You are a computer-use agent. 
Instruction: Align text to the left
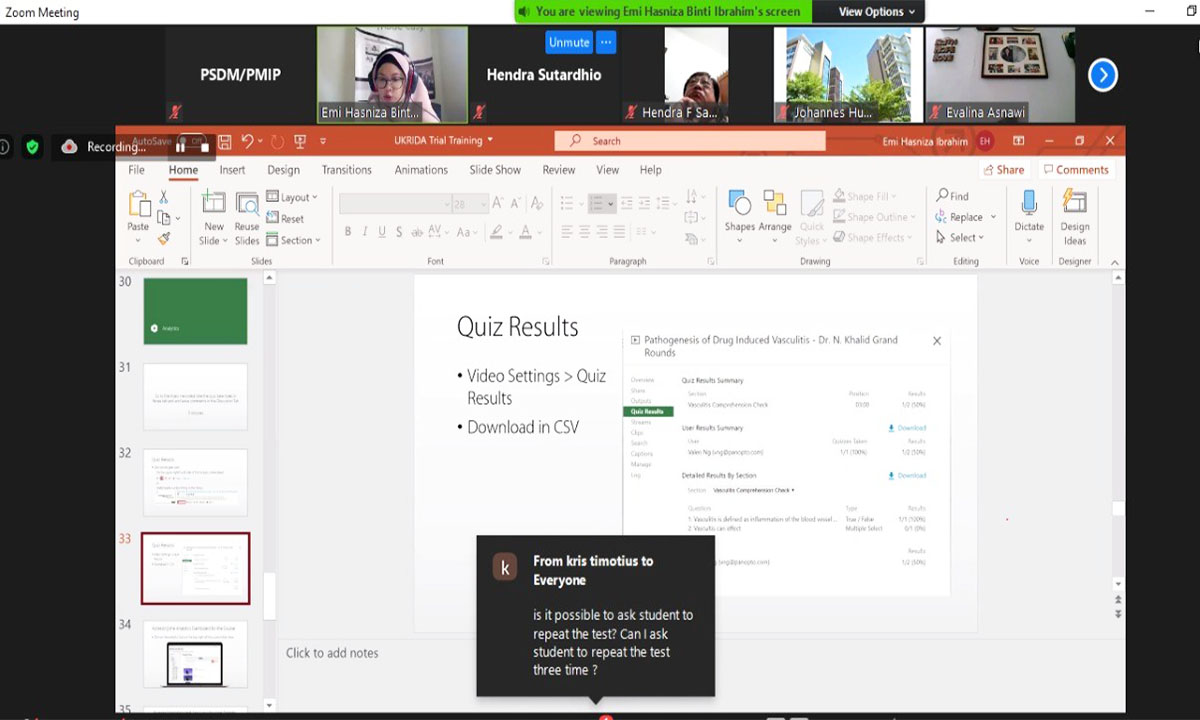coord(567,232)
